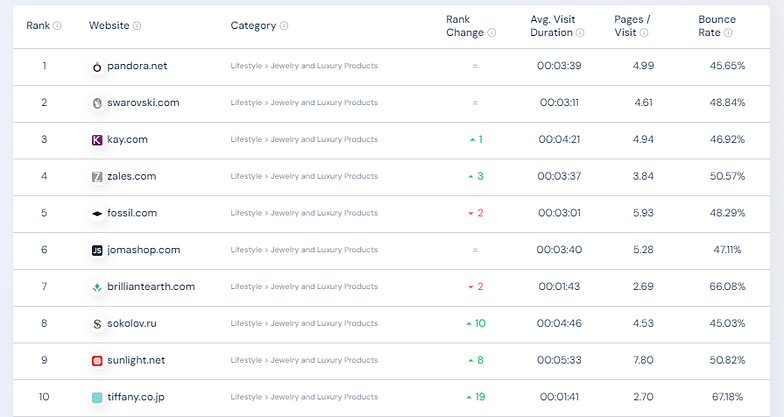Screen dimensions: 784x417
Task: Select the 47.11% bounce rate value
Action: click(x=727, y=250)
